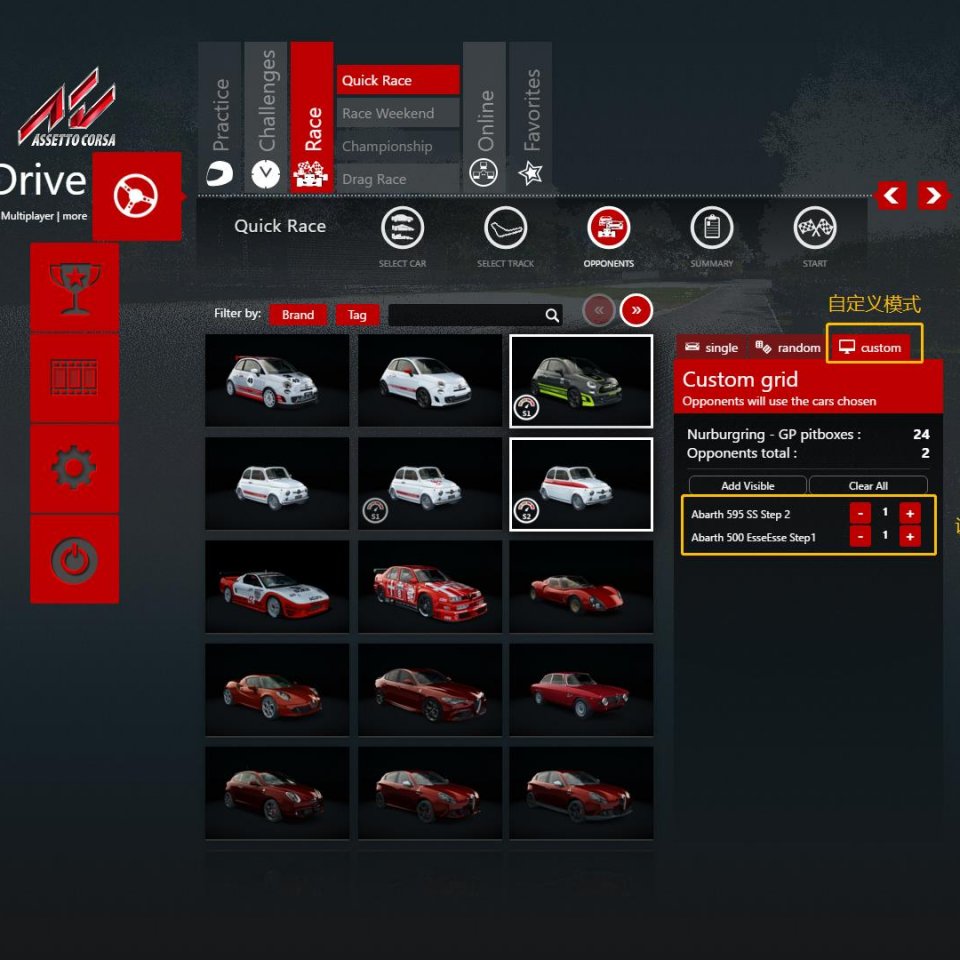Switch to single opponent mode tab
The image size is (960, 960).
click(711, 348)
